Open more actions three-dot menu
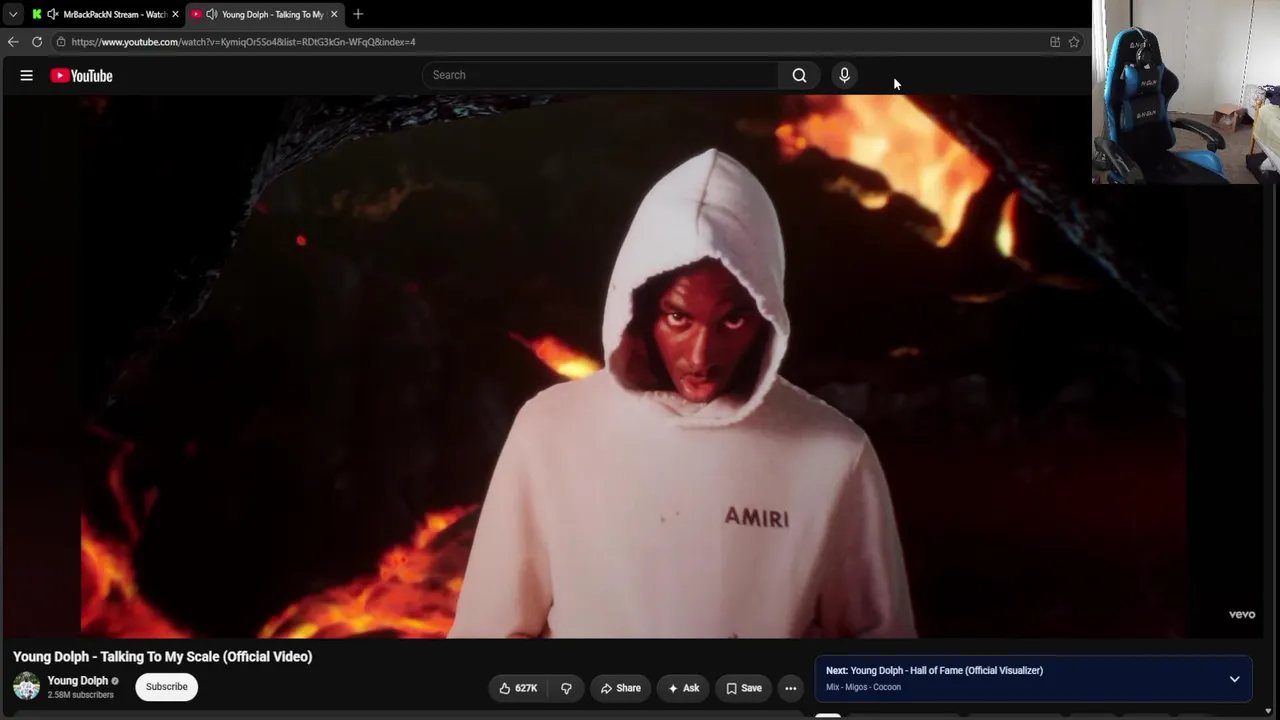Image resolution: width=1280 pixels, height=720 pixels. [790, 688]
